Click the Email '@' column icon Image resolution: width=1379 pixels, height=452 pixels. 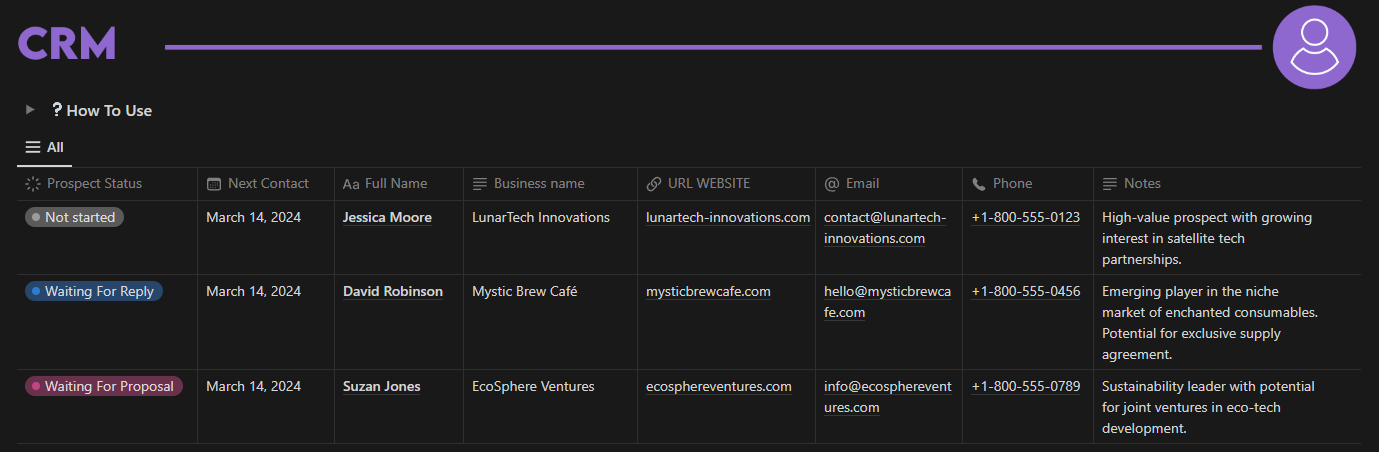point(832,184)
